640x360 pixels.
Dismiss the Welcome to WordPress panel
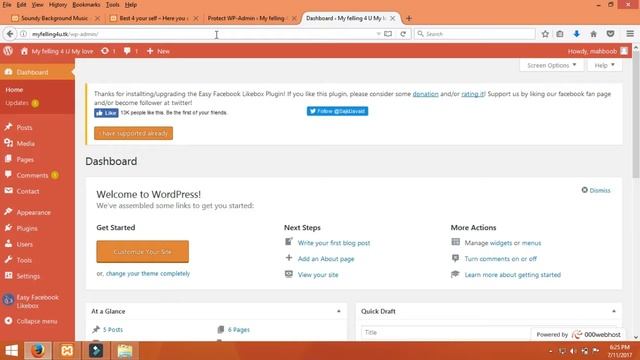tap(596, 190)
